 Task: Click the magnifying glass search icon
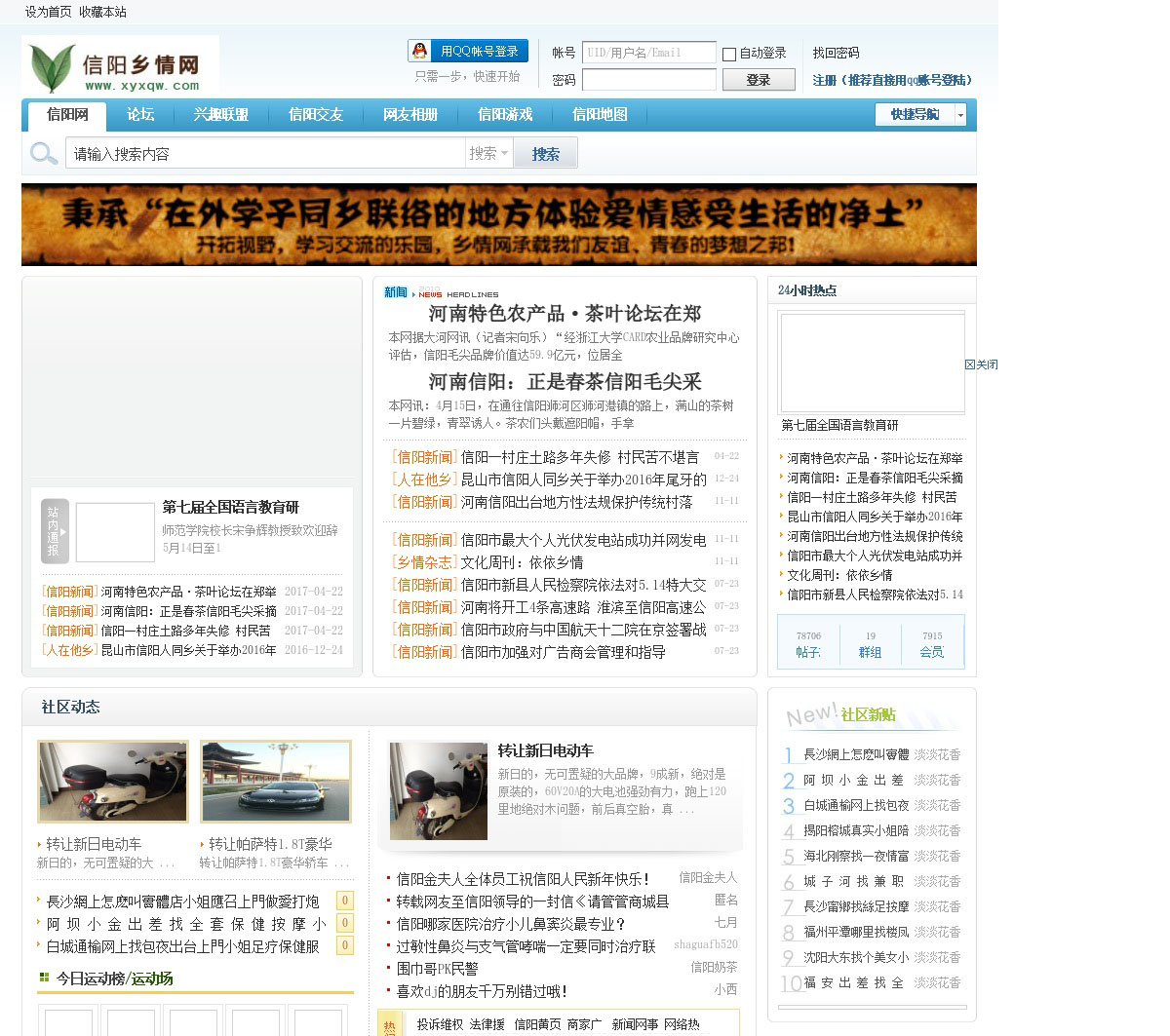[x=43, y=154]
